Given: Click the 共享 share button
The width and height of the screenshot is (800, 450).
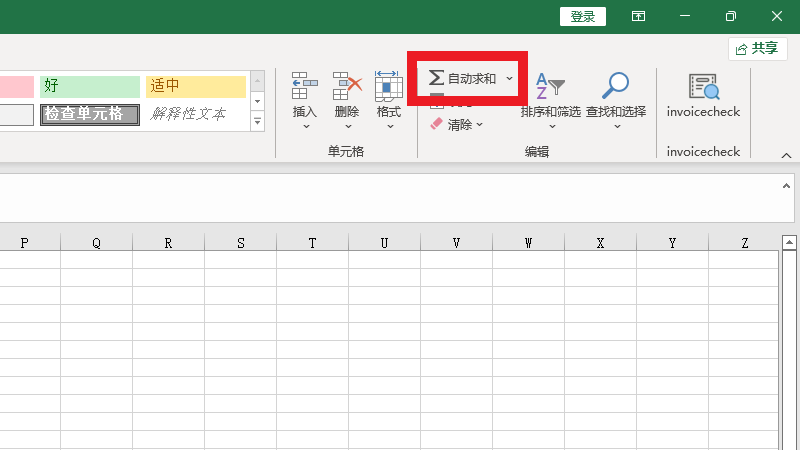Looking at the screenshot, I should (x=757, y=48).
